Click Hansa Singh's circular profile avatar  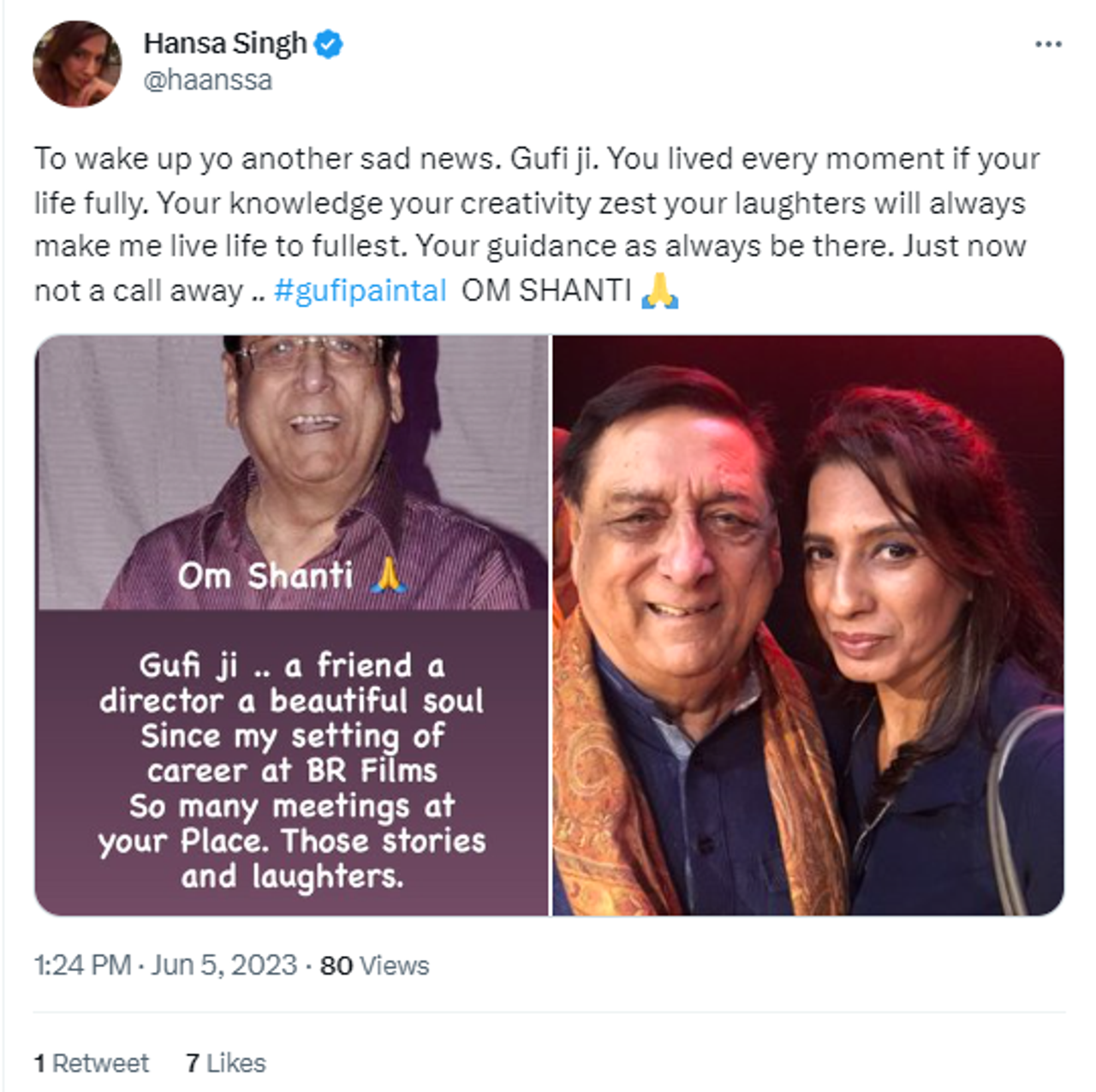pos(75,63)
